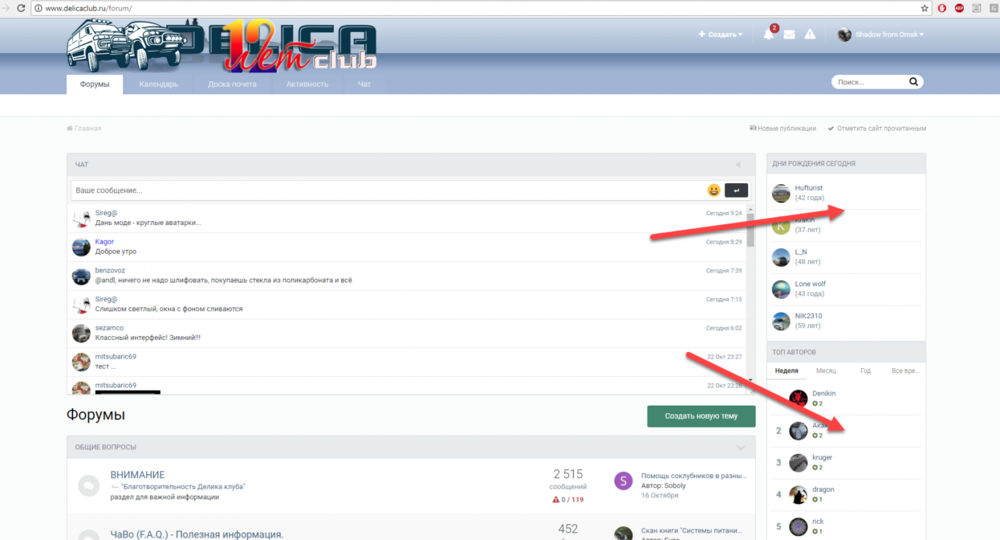Open the notifications bell icon
The image size is (1000, 540).
(769, 35)
